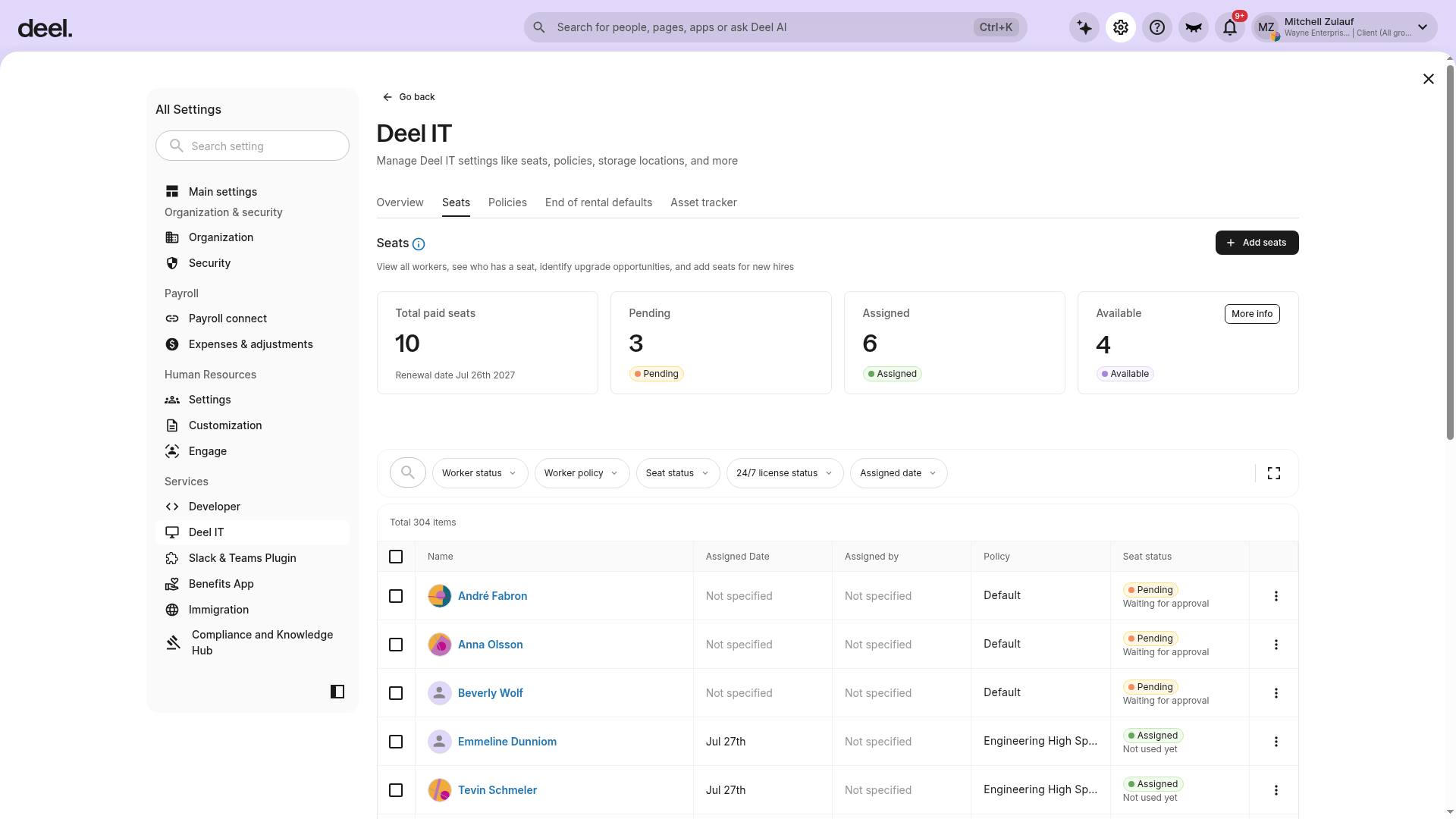Screen dimensions: 1456x819
Task: Click the settings gear icon in header
Action: (x=1121, y=28)
